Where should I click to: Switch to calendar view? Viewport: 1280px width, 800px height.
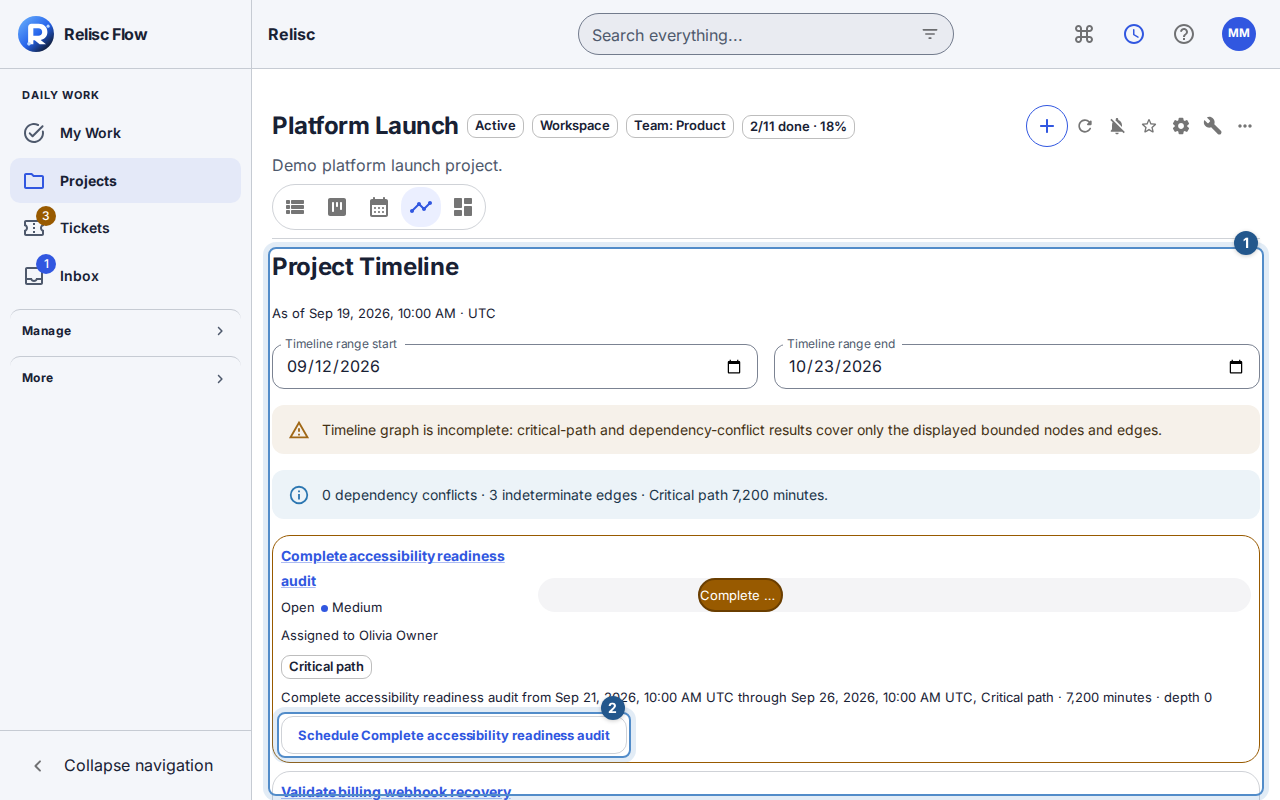379,207
